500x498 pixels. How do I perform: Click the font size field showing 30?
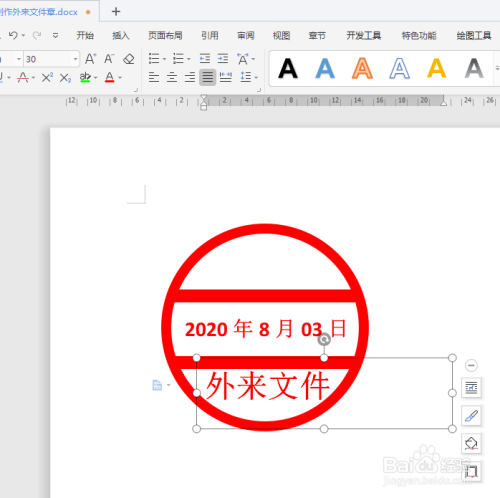[48, 59]
